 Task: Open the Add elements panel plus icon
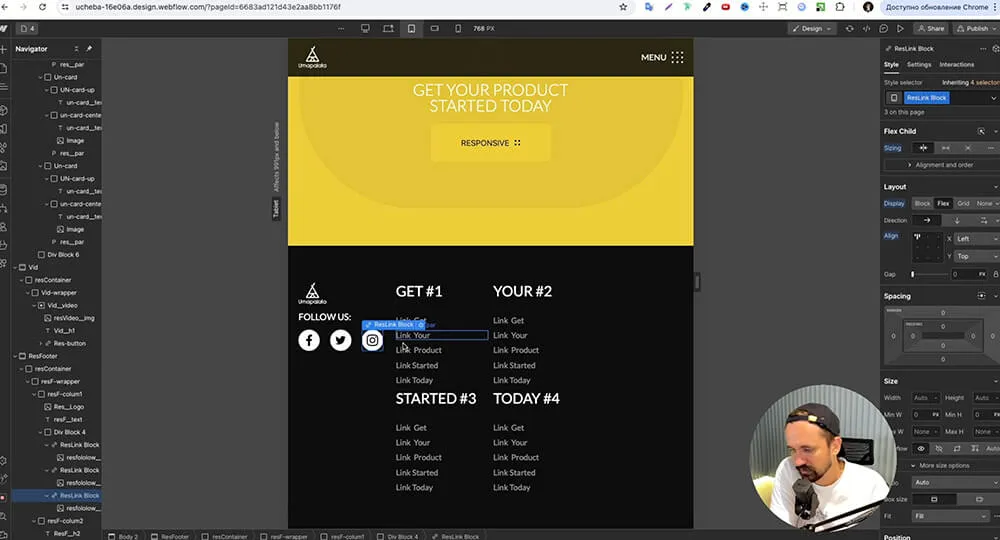click(3, 49)
